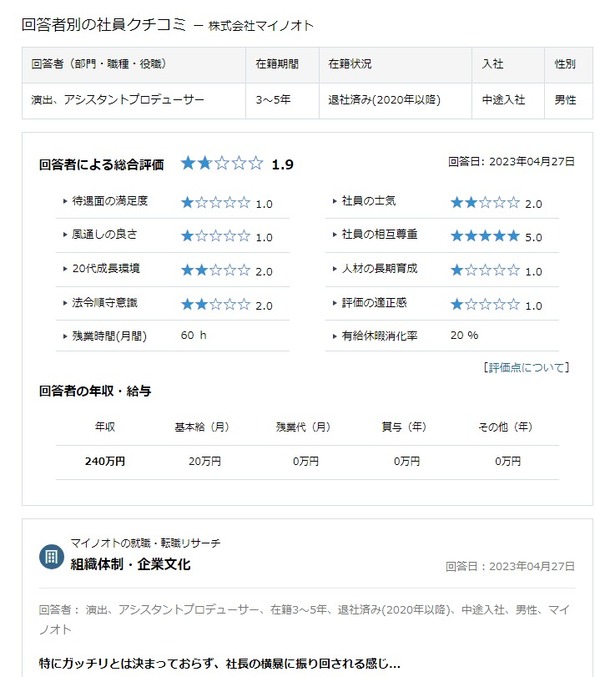Click the 回答日 date in the rating panel
The height and width of the screenshot is (677, 600).
tap(511, 162)
